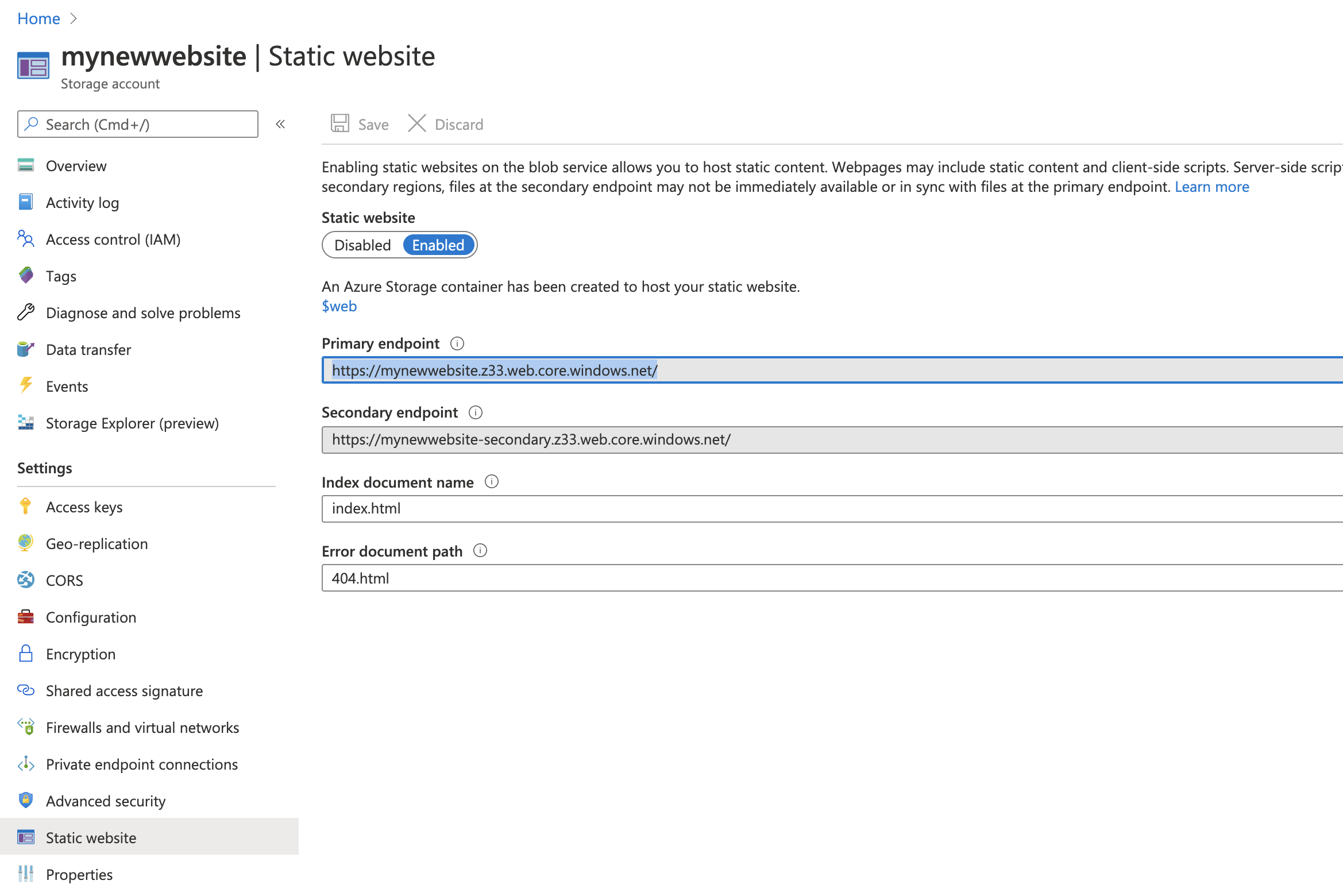Click the Activity log icon

pyautogui.click(x=26, y=202)
